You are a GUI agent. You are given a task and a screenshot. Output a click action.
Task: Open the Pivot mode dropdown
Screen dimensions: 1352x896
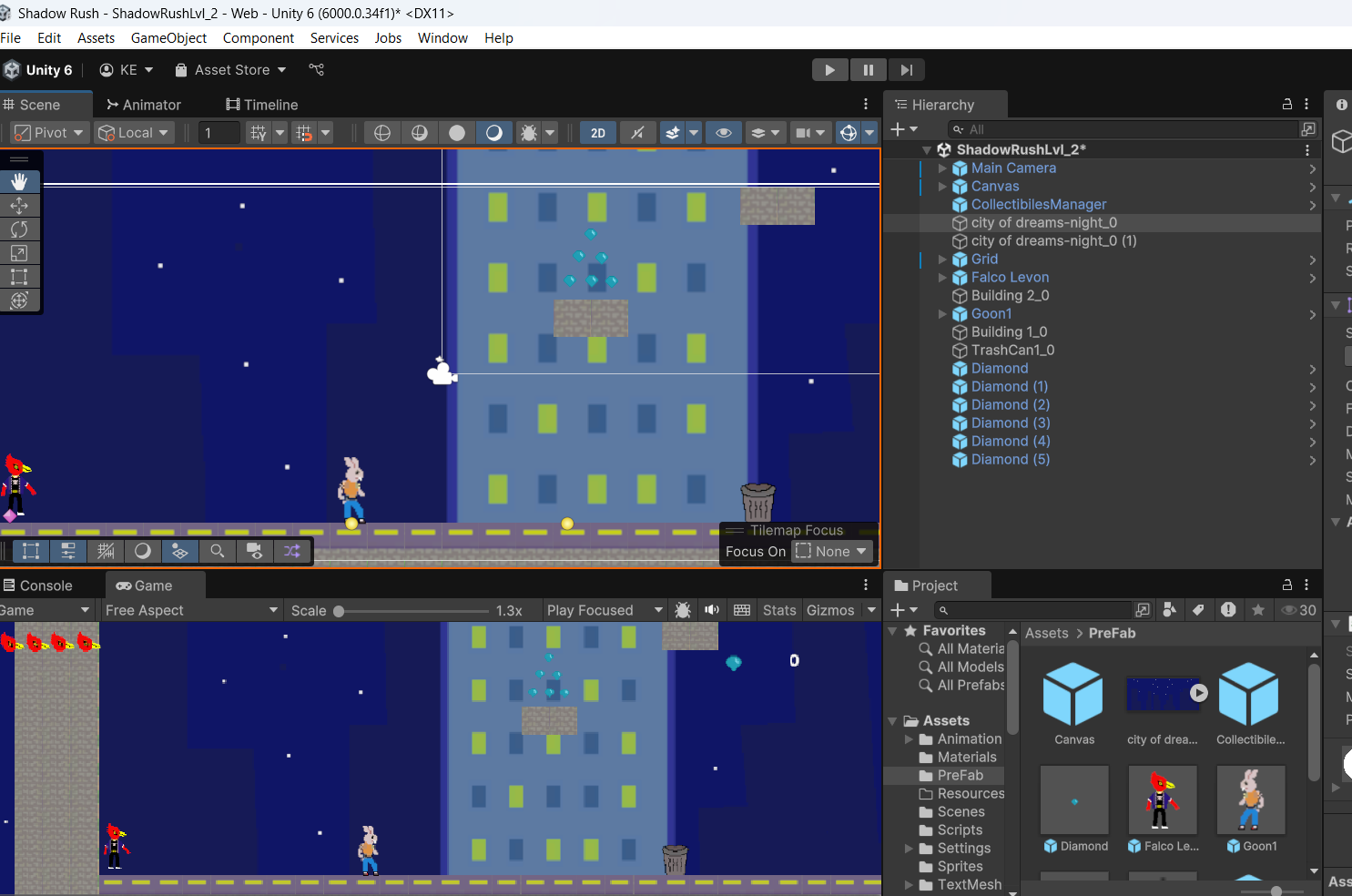[51, 133]
